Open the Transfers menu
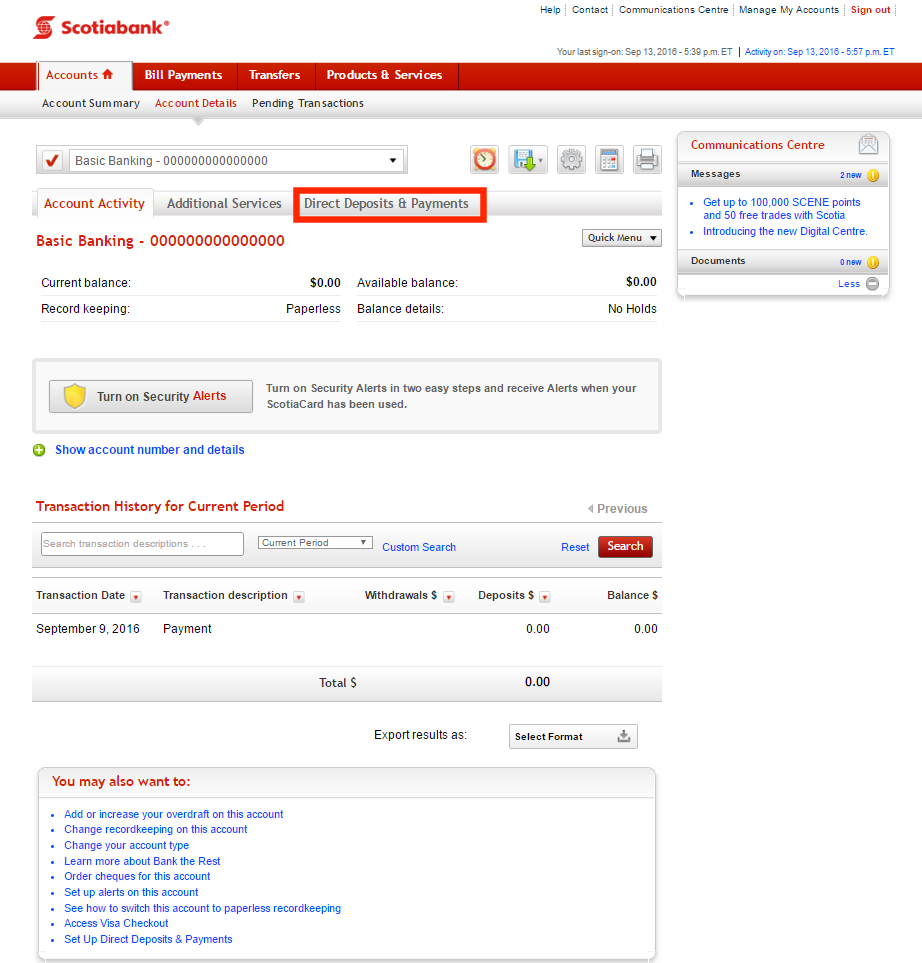The width and height of the screenshot is (922, 963). pos(275,75)
